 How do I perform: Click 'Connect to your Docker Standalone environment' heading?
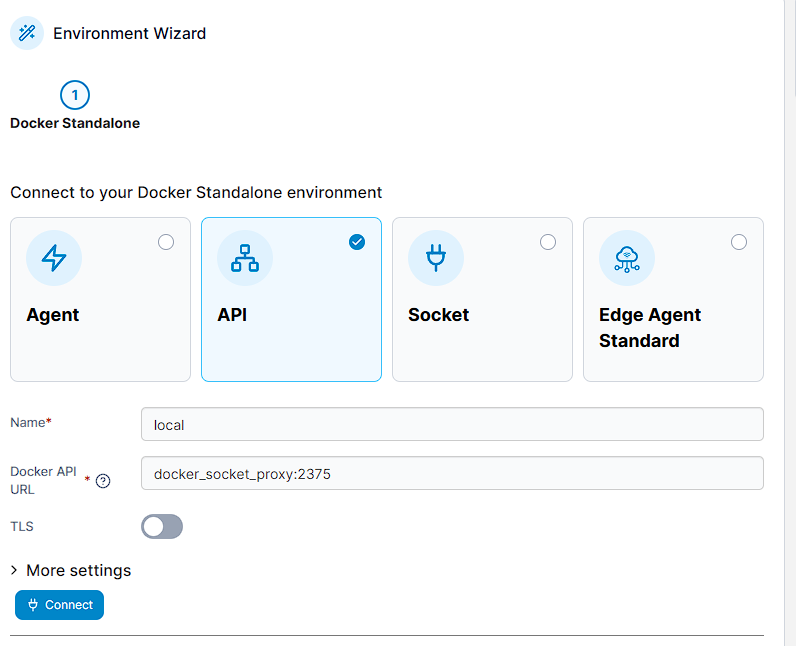tap(196, 193)
